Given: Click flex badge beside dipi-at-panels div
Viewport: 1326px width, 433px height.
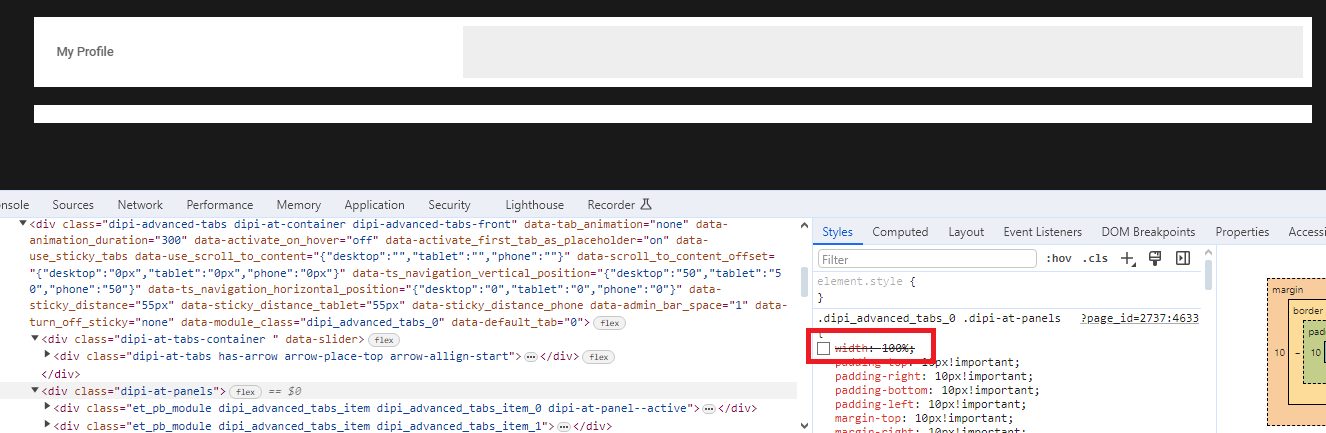Looking at the screenshot, I should pyautogui.click(x=244, y=391).
